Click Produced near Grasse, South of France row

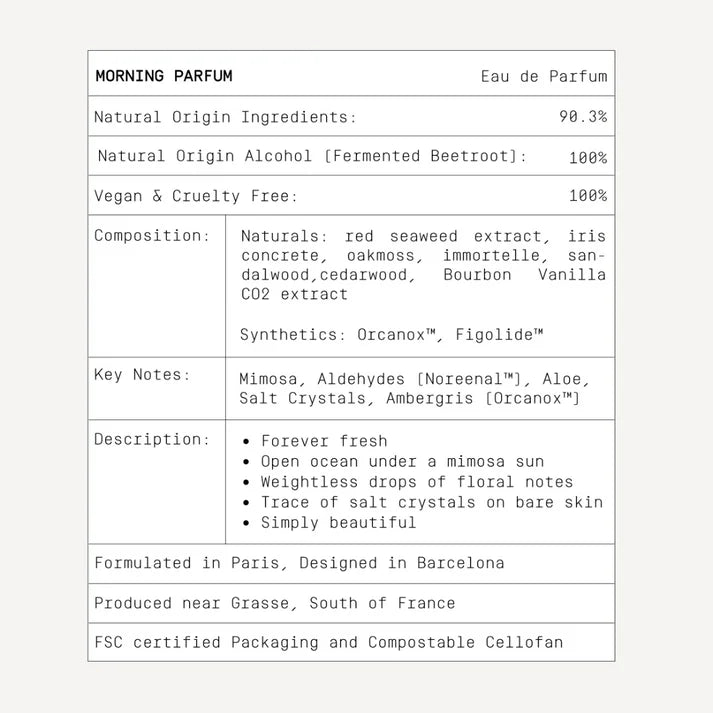(274, 603)
